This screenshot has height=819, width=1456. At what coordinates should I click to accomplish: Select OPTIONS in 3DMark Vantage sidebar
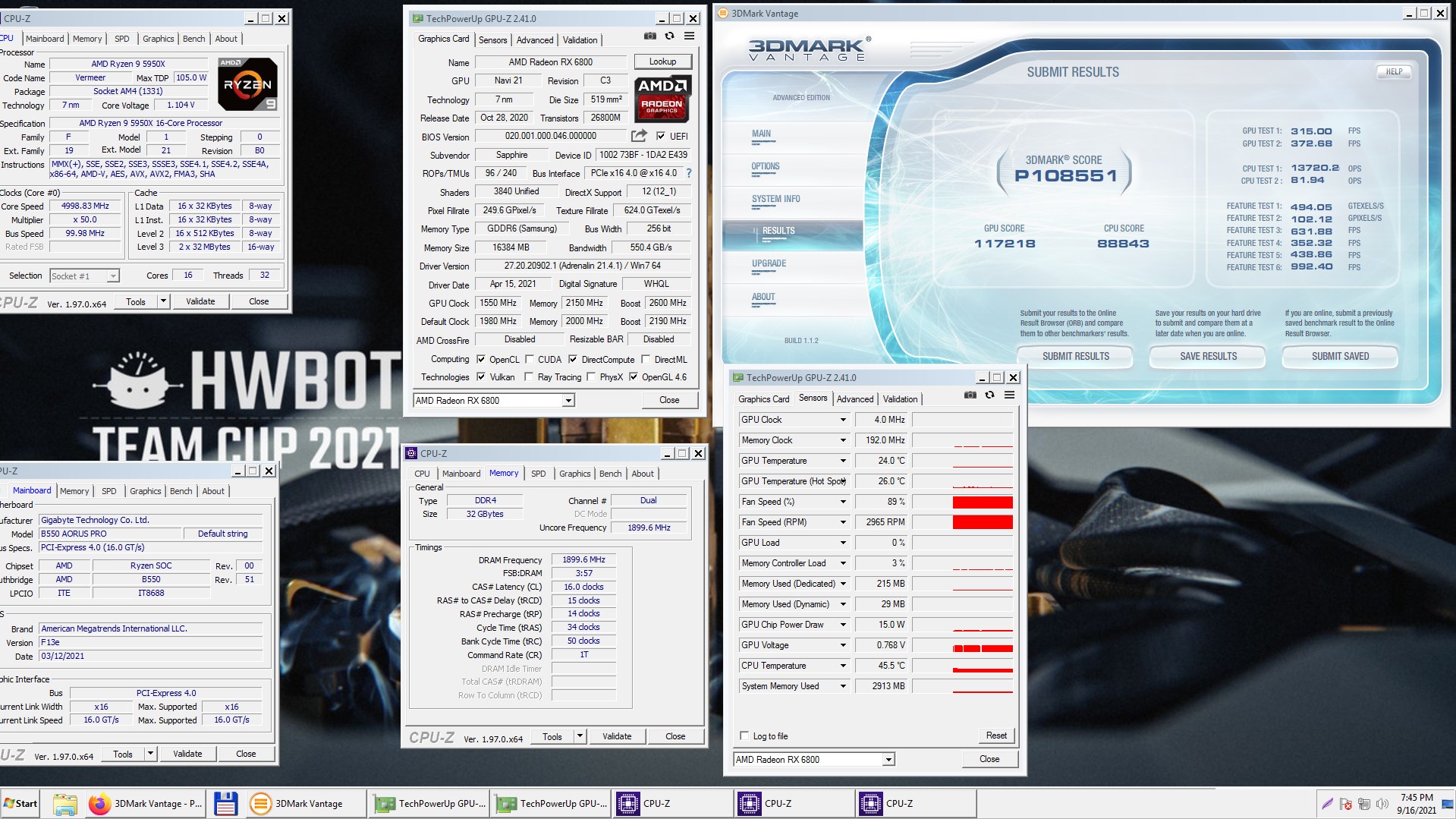766,166
